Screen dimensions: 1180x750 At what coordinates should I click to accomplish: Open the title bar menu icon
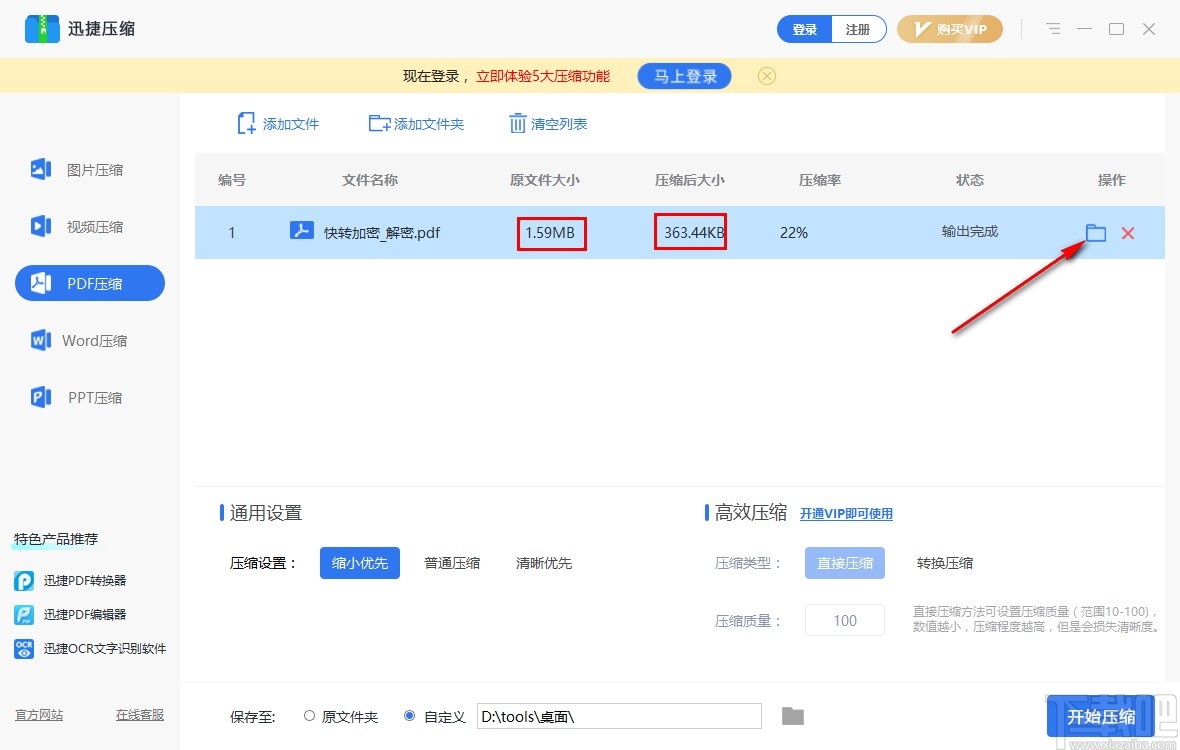tap(1053, 29)
